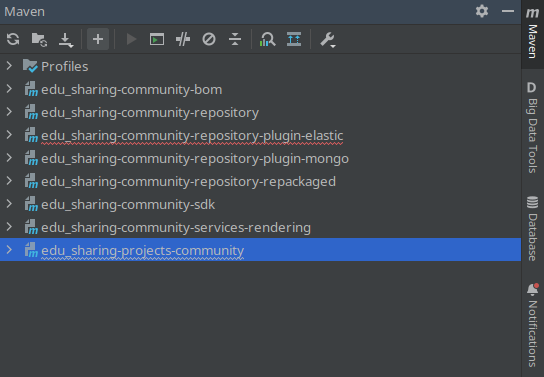Select edu_sharing-community-repository-plugin-mongo module
Viewport: 544px width, 377px height.
(260, 158)
